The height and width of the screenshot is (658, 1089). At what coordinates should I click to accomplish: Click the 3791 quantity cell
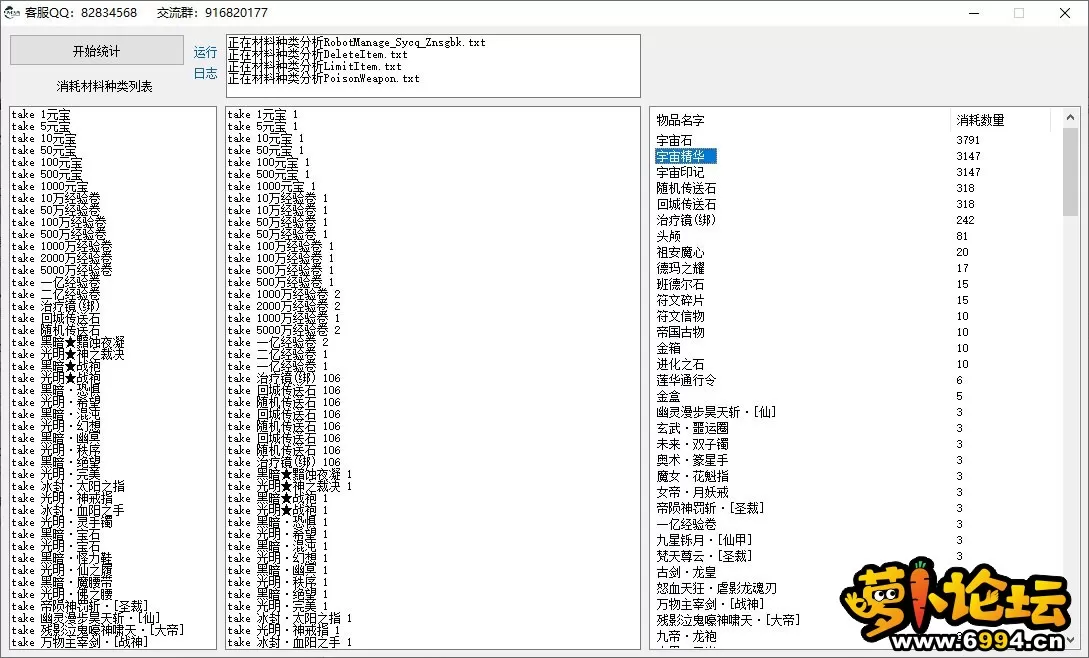pos(968,140)
